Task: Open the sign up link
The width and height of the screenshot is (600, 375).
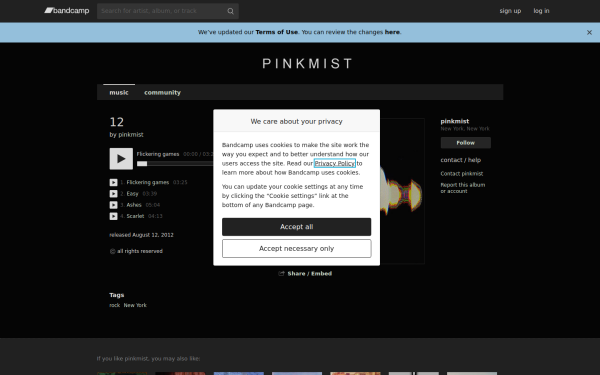Action: coord(510,11)
